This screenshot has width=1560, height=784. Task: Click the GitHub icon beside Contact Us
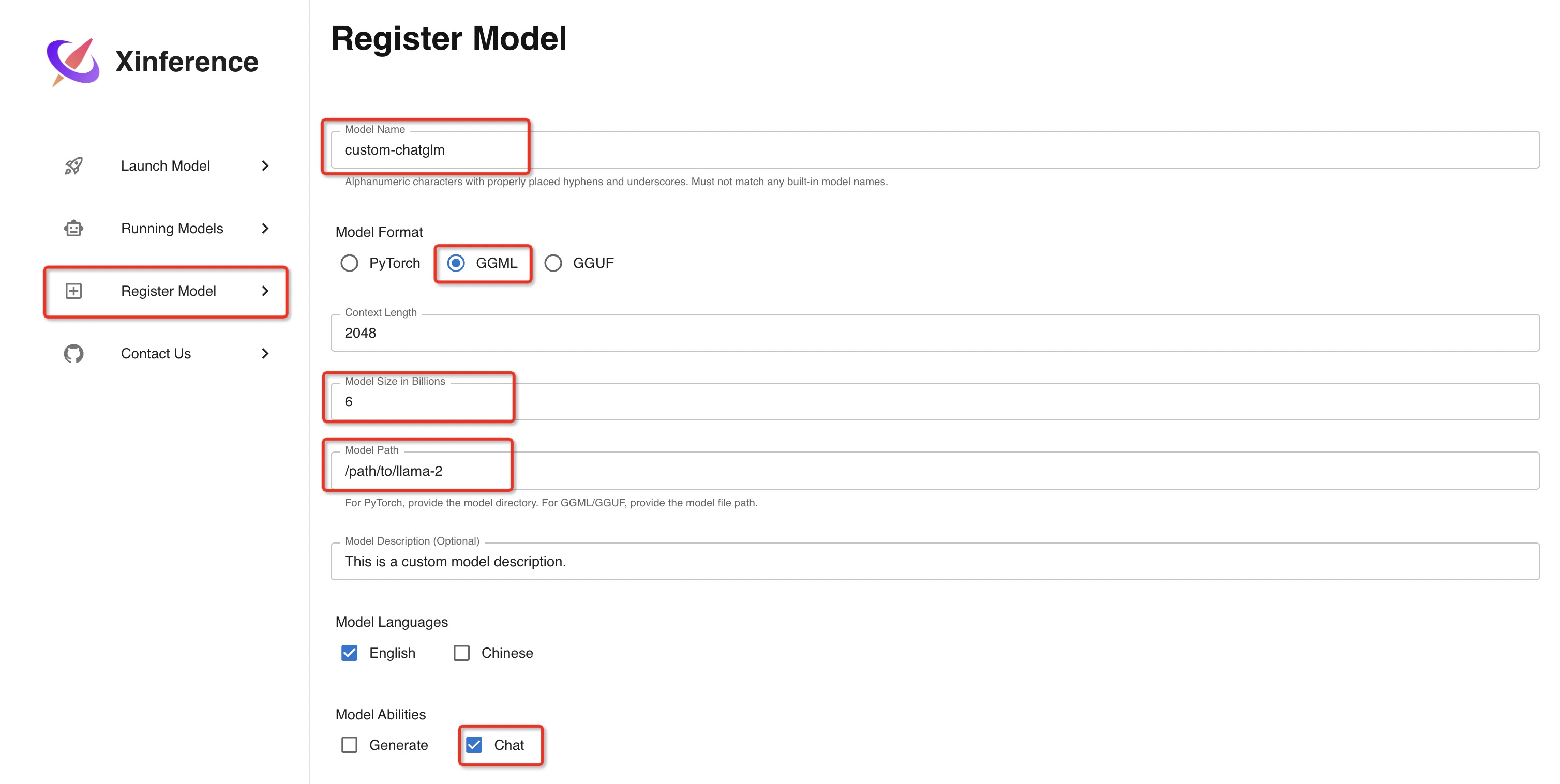[74, 354]
